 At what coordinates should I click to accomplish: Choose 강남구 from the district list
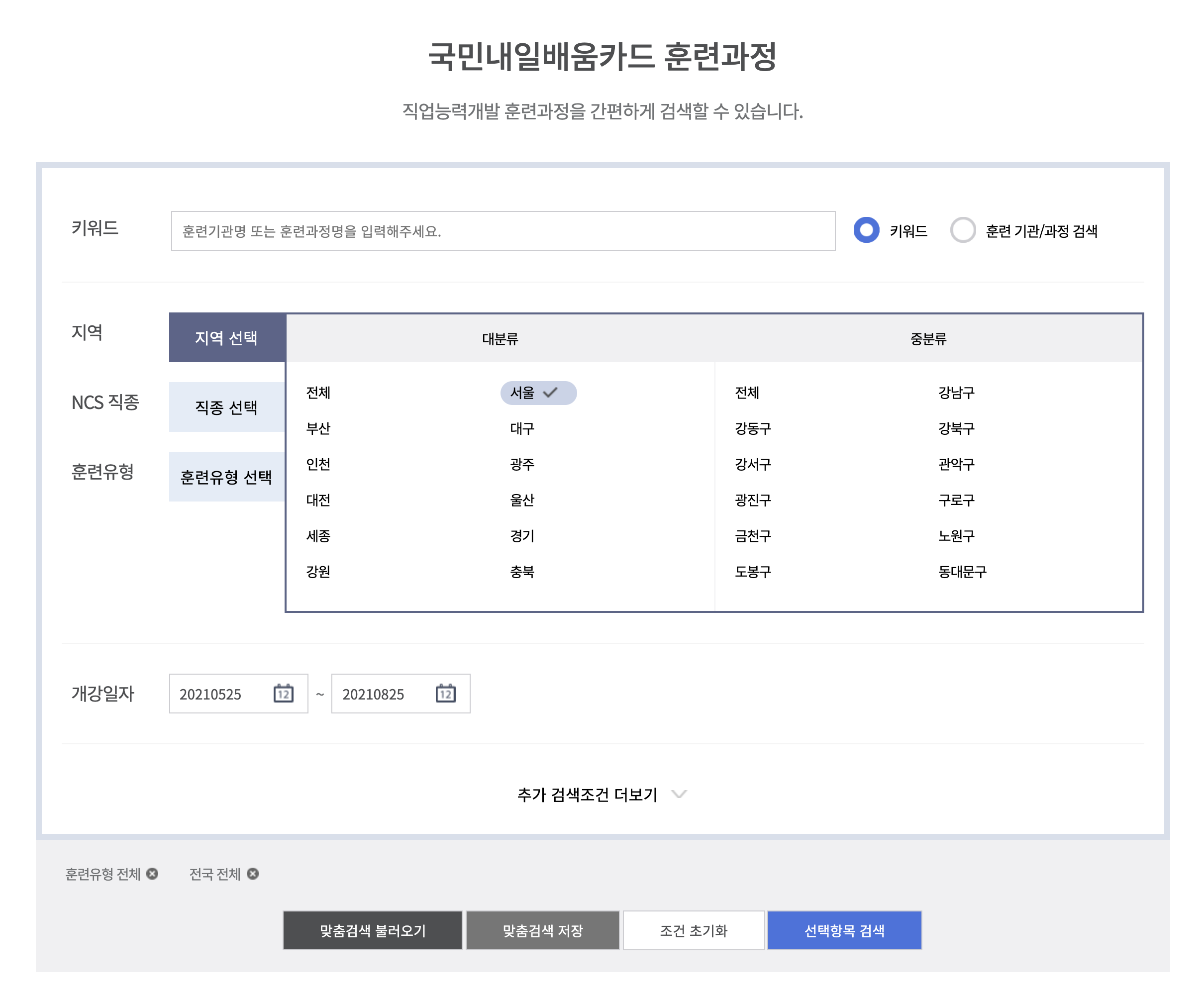click(956, 393)
